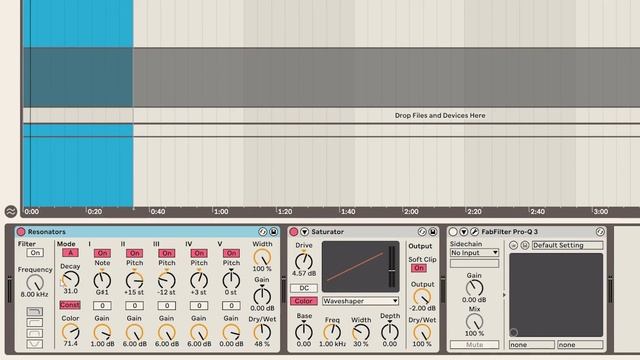Click the Resonators Frequency knob
Image resolution: width=640 pixels, height=360 pixels.
pos(35,283)
